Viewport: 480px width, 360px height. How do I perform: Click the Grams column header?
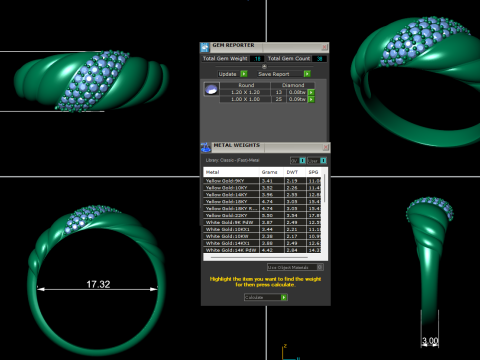tap(272, 172)
